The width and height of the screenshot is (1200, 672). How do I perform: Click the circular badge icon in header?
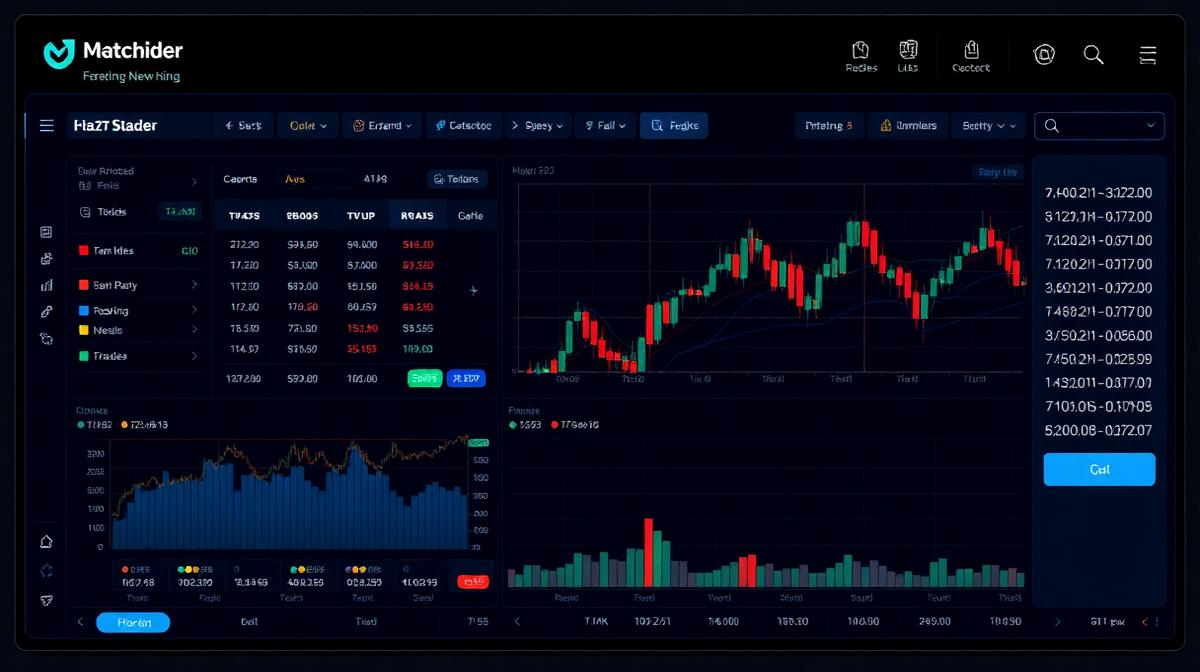pyautogui.click(x=1044, y=54)
